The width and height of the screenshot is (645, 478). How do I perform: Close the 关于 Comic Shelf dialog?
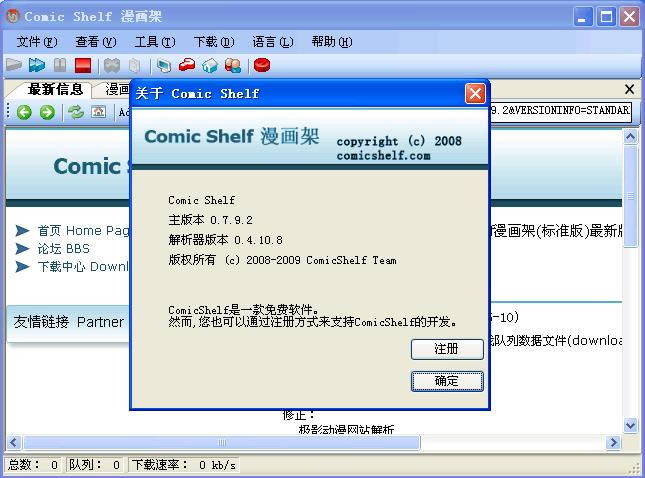475,93
